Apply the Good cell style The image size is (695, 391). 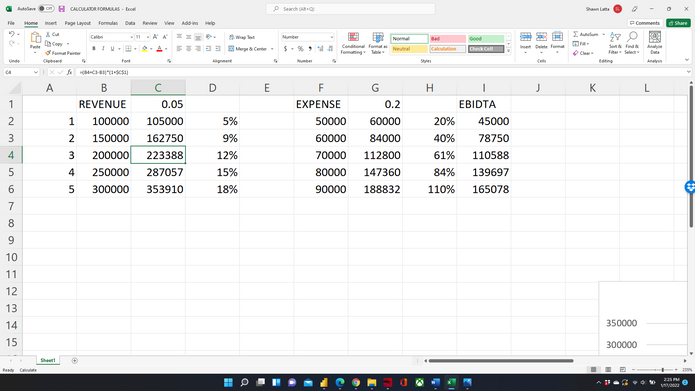(486, 39)
